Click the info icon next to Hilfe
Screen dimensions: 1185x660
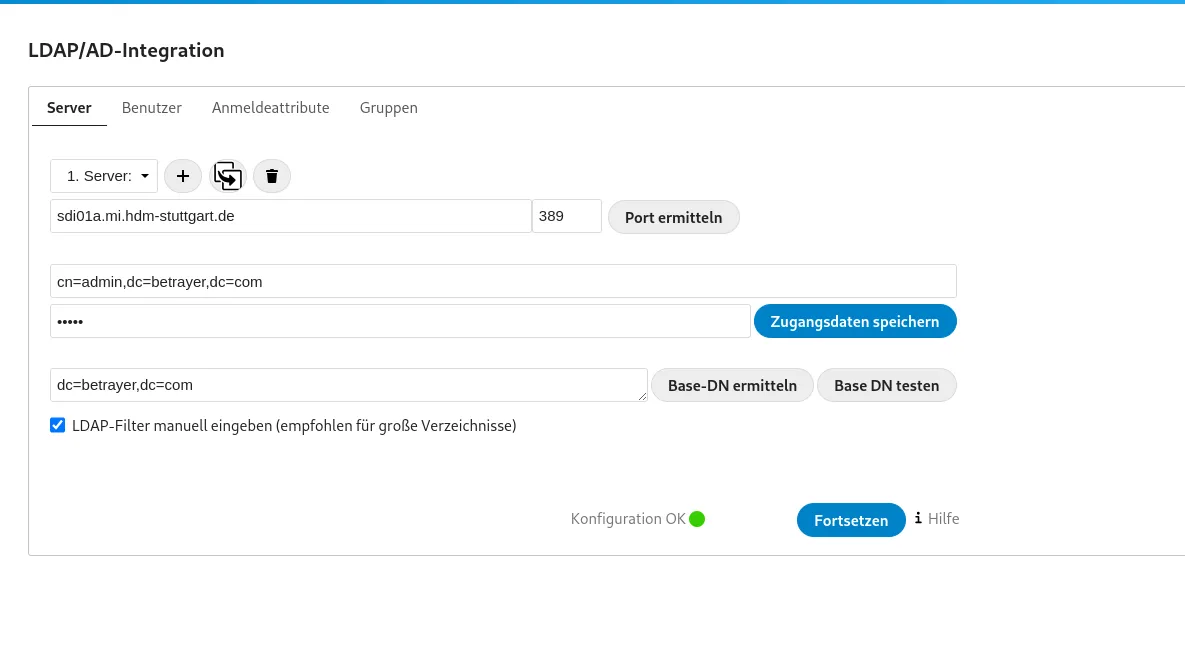click(x=917, y=519)
